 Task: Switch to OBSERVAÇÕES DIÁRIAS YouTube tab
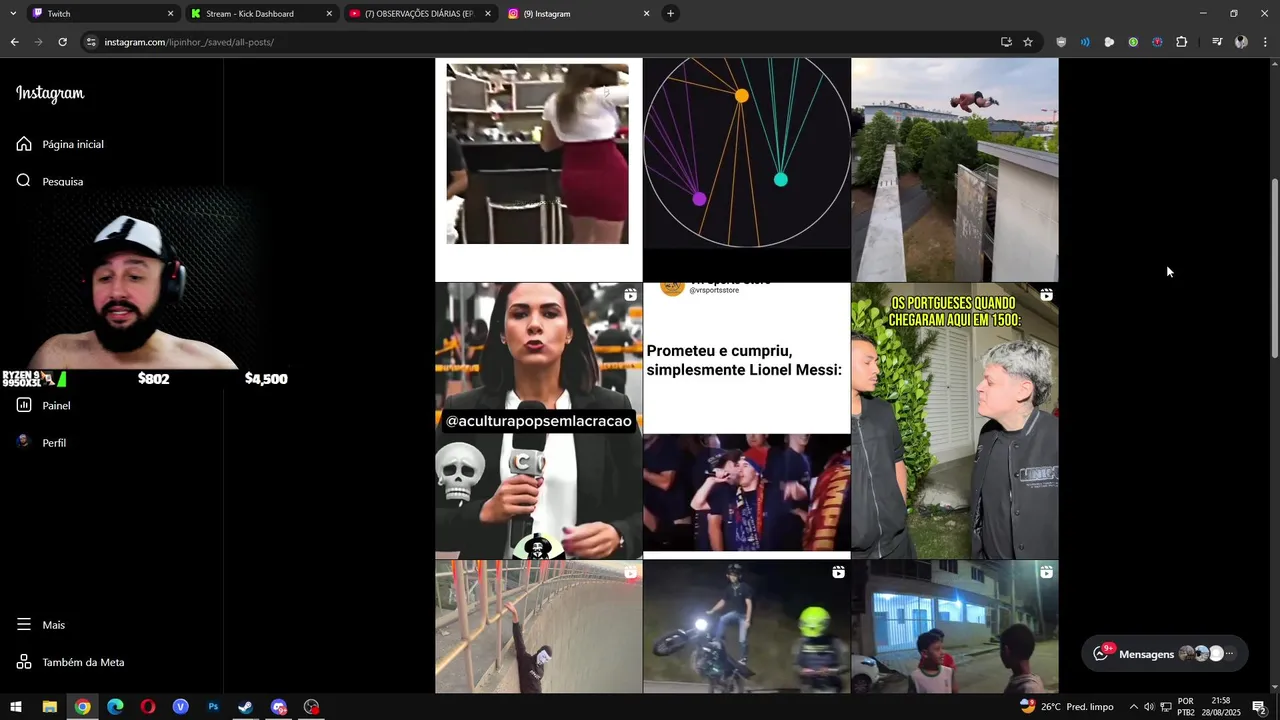point(419,14)
